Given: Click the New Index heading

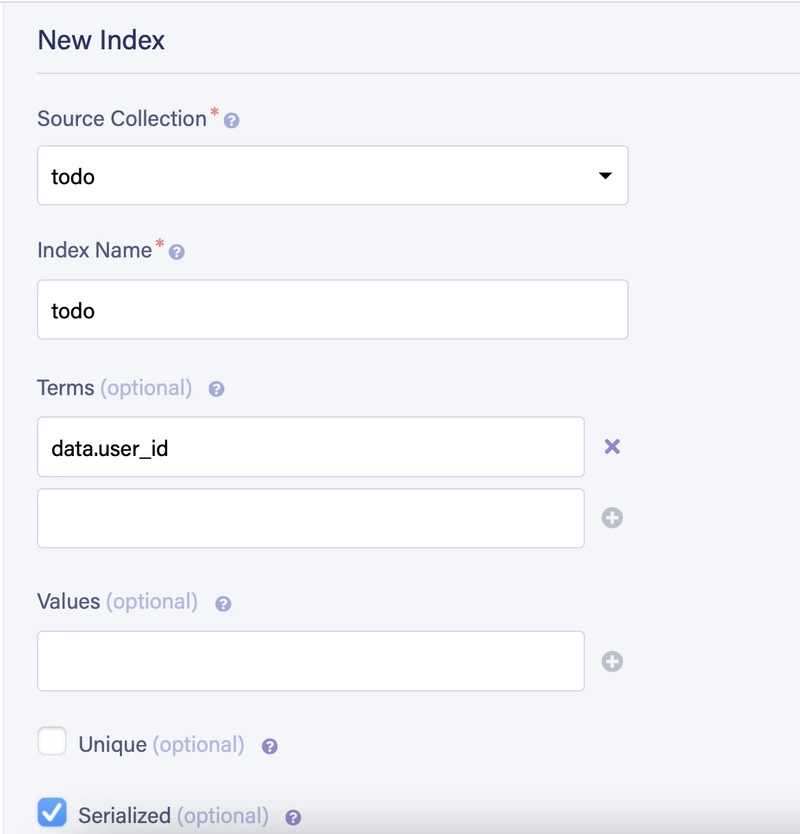Looking at the screenshot, I should pos(101,40).
